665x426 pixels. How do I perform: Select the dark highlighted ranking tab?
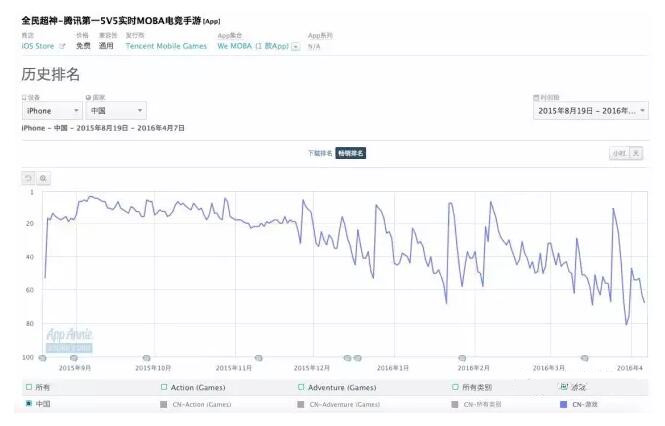[x=351, y=153]
